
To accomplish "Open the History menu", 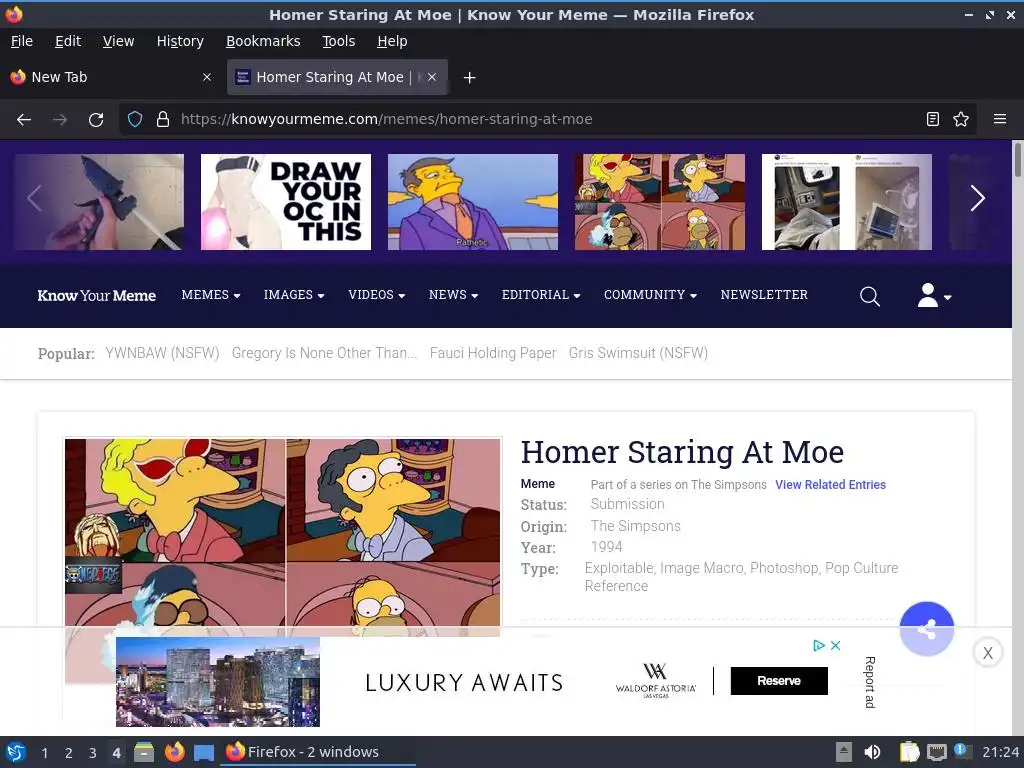I will pyautogui.click(x=180, y=41).
